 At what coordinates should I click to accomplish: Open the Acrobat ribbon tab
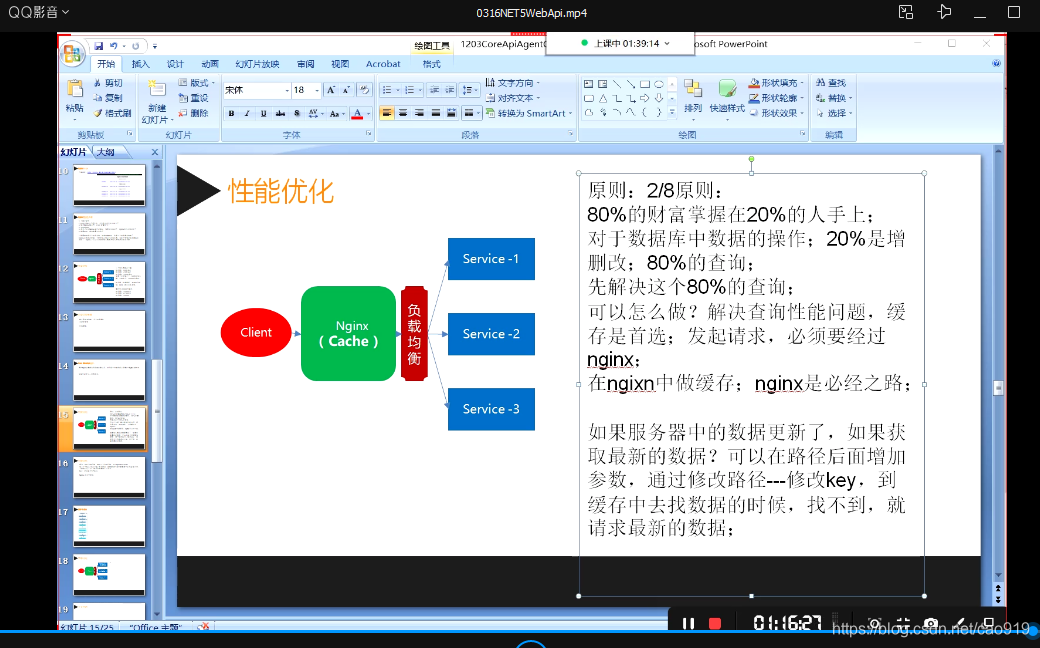[383, 64]
